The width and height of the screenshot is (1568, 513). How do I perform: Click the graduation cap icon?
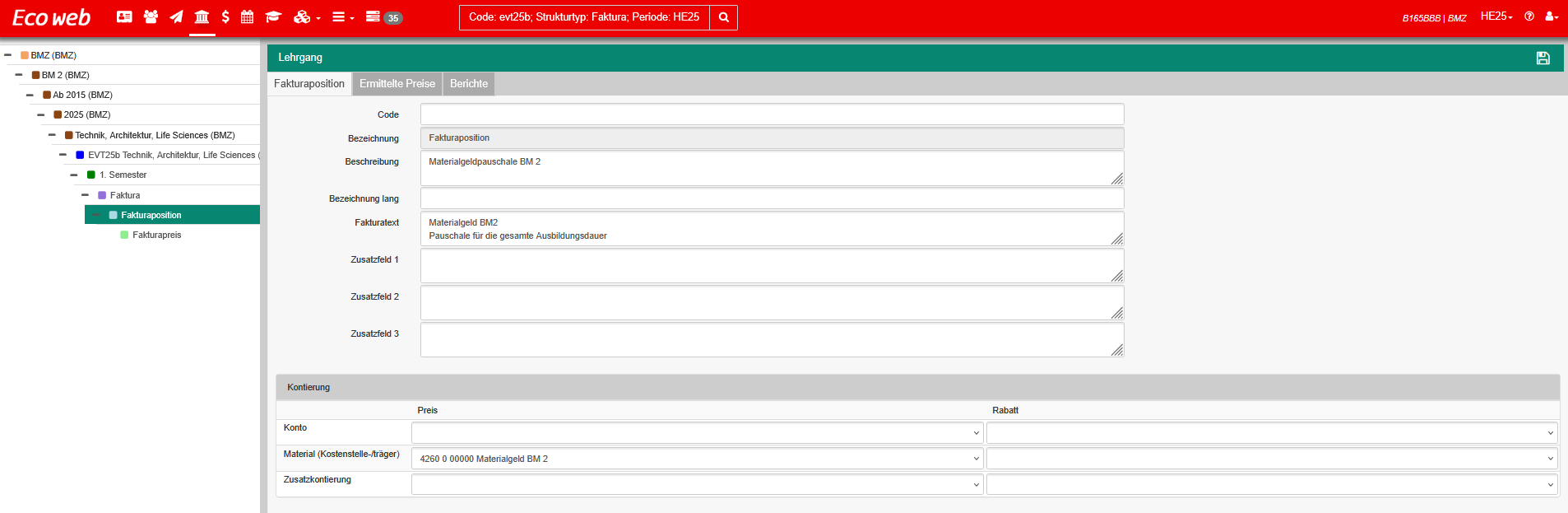(x=273, y=16)
